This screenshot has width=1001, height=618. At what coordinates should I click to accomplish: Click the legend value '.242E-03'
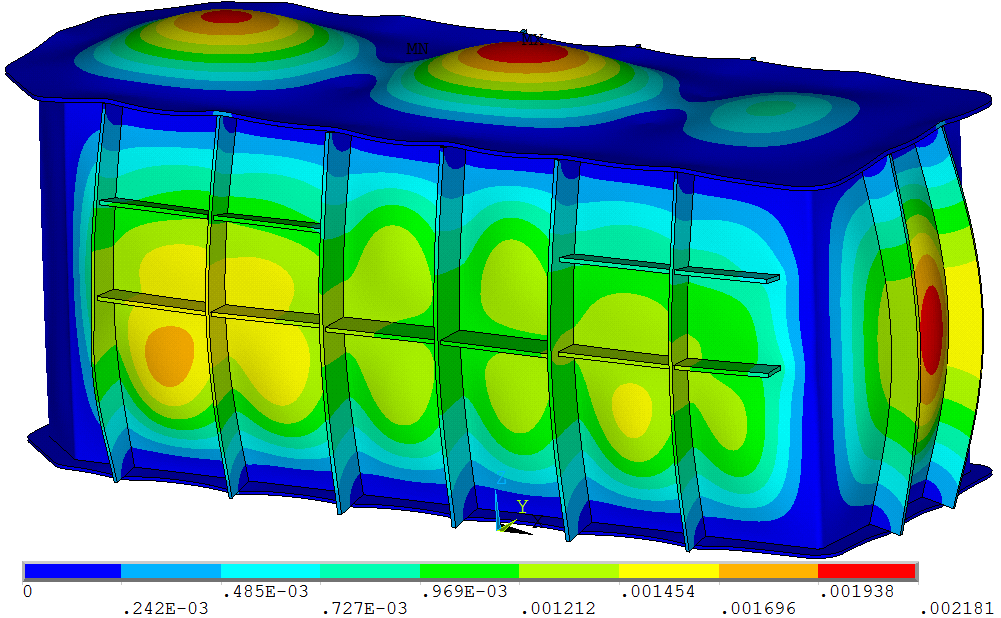point(165,608)
